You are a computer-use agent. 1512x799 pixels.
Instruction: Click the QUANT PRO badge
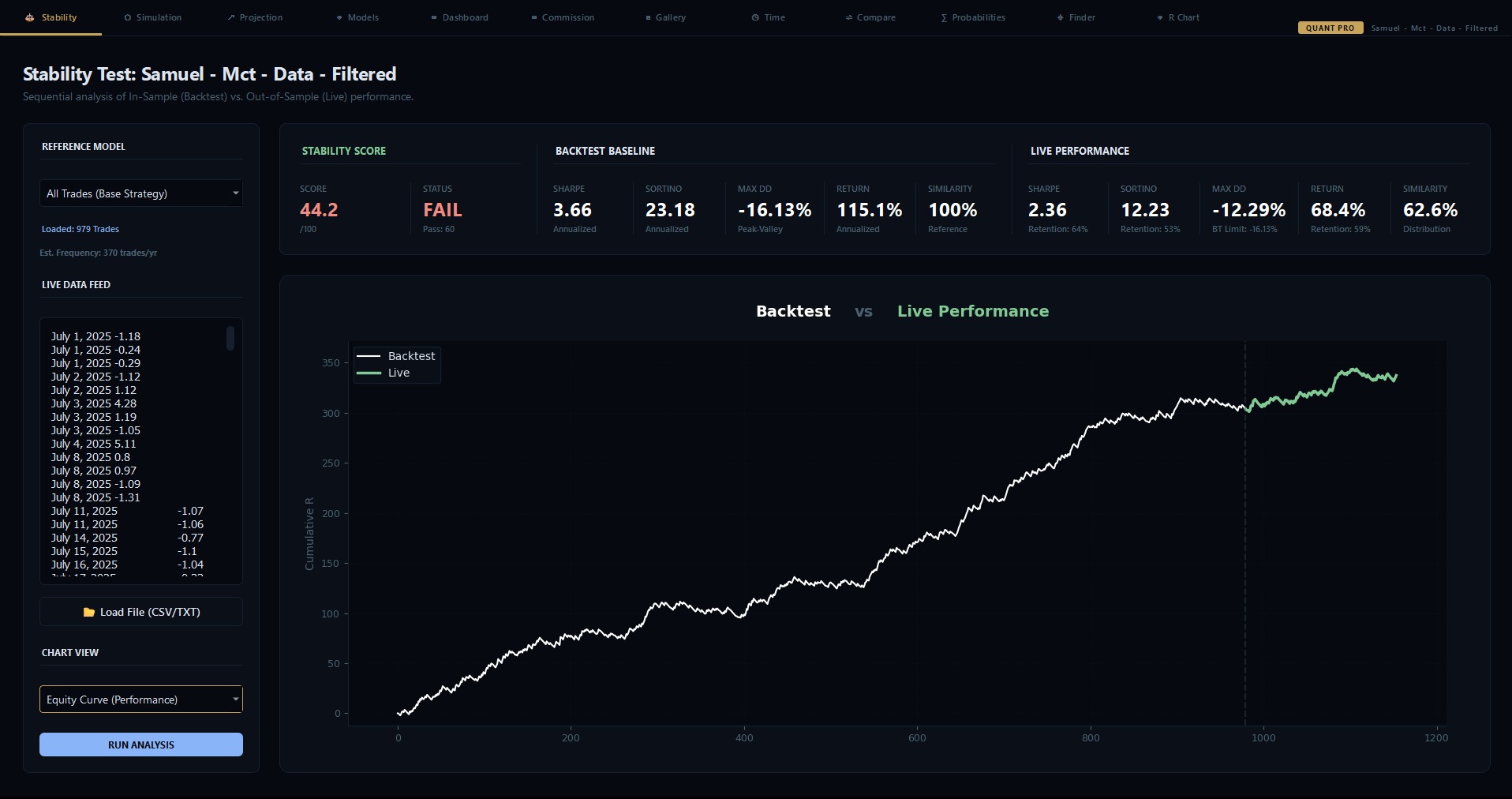pyautogui.click(x=1330, y=28)
